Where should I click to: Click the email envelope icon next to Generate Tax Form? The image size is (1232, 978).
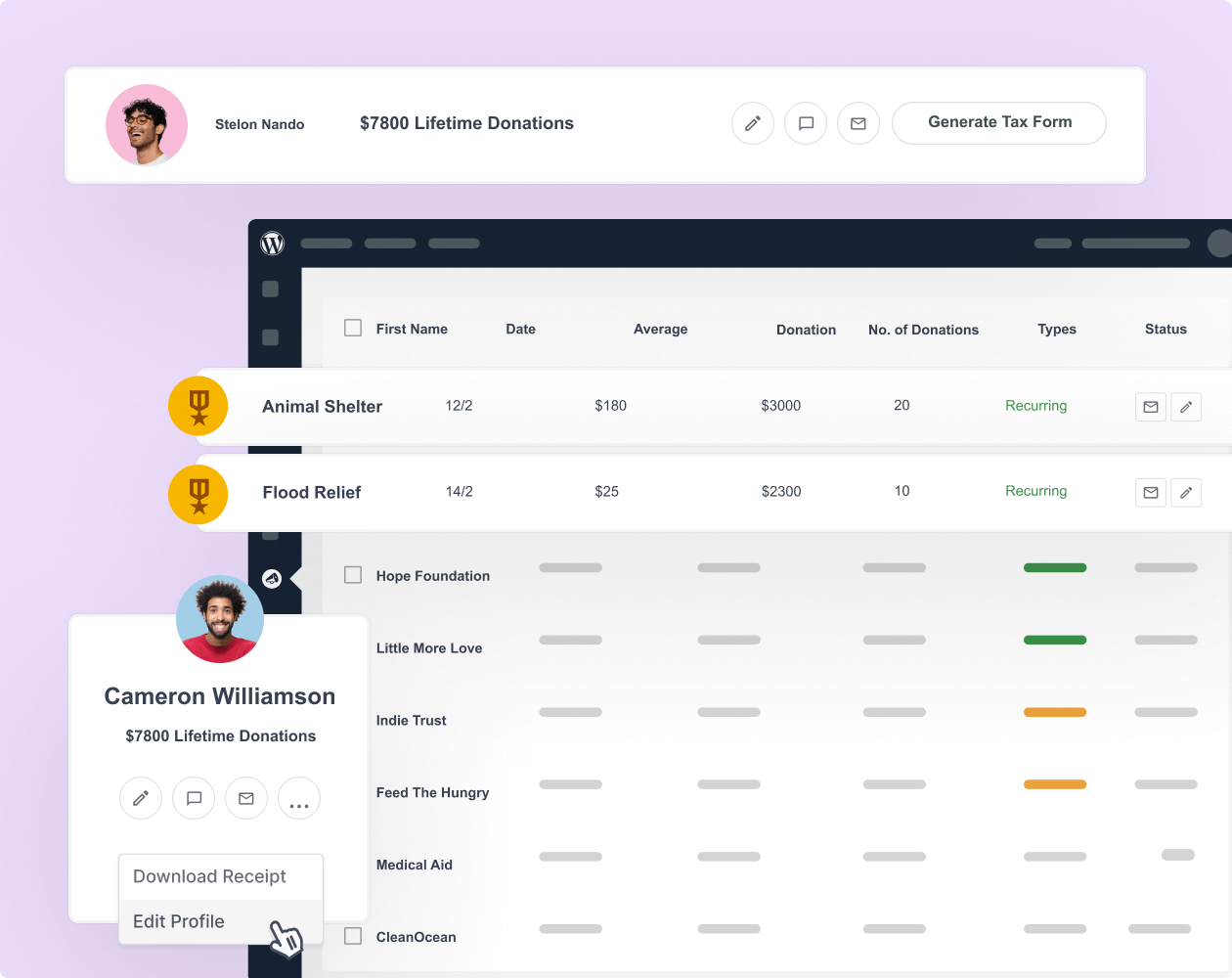click(858, 123)
